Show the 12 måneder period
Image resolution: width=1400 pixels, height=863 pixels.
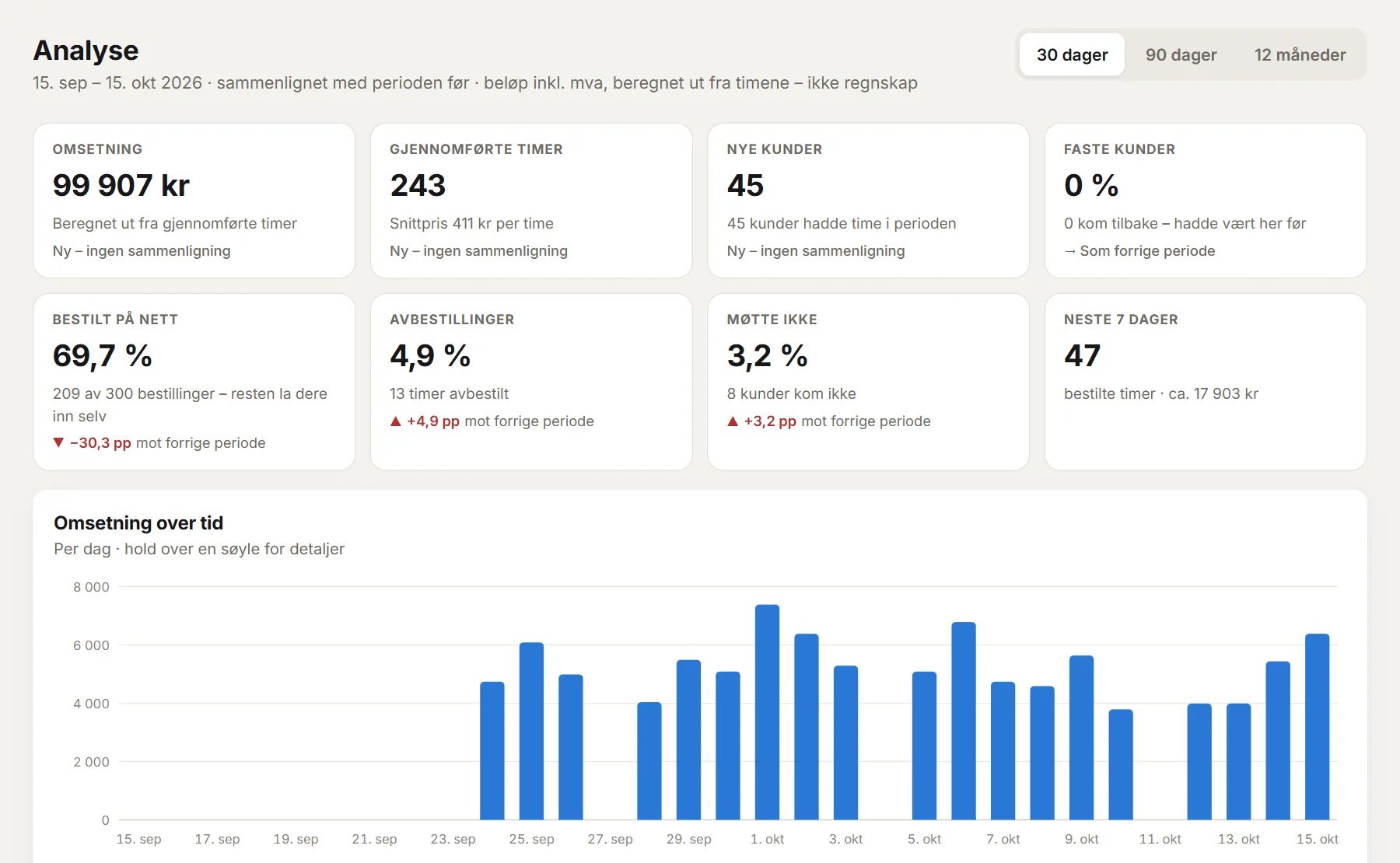1300,54
